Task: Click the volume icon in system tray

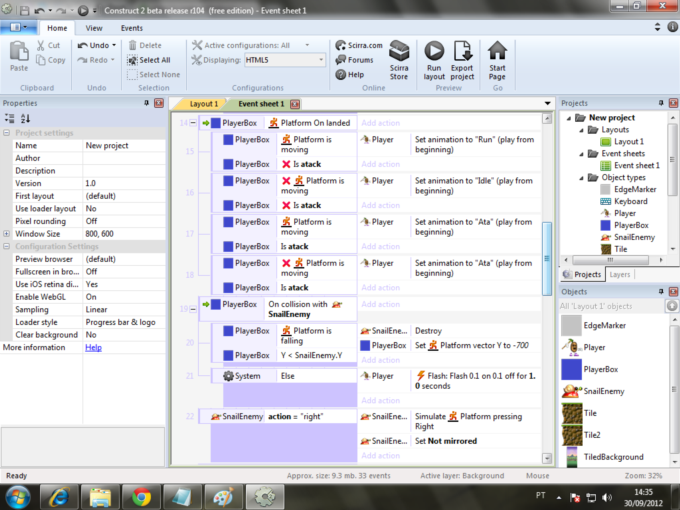Action: click(607, 498)
